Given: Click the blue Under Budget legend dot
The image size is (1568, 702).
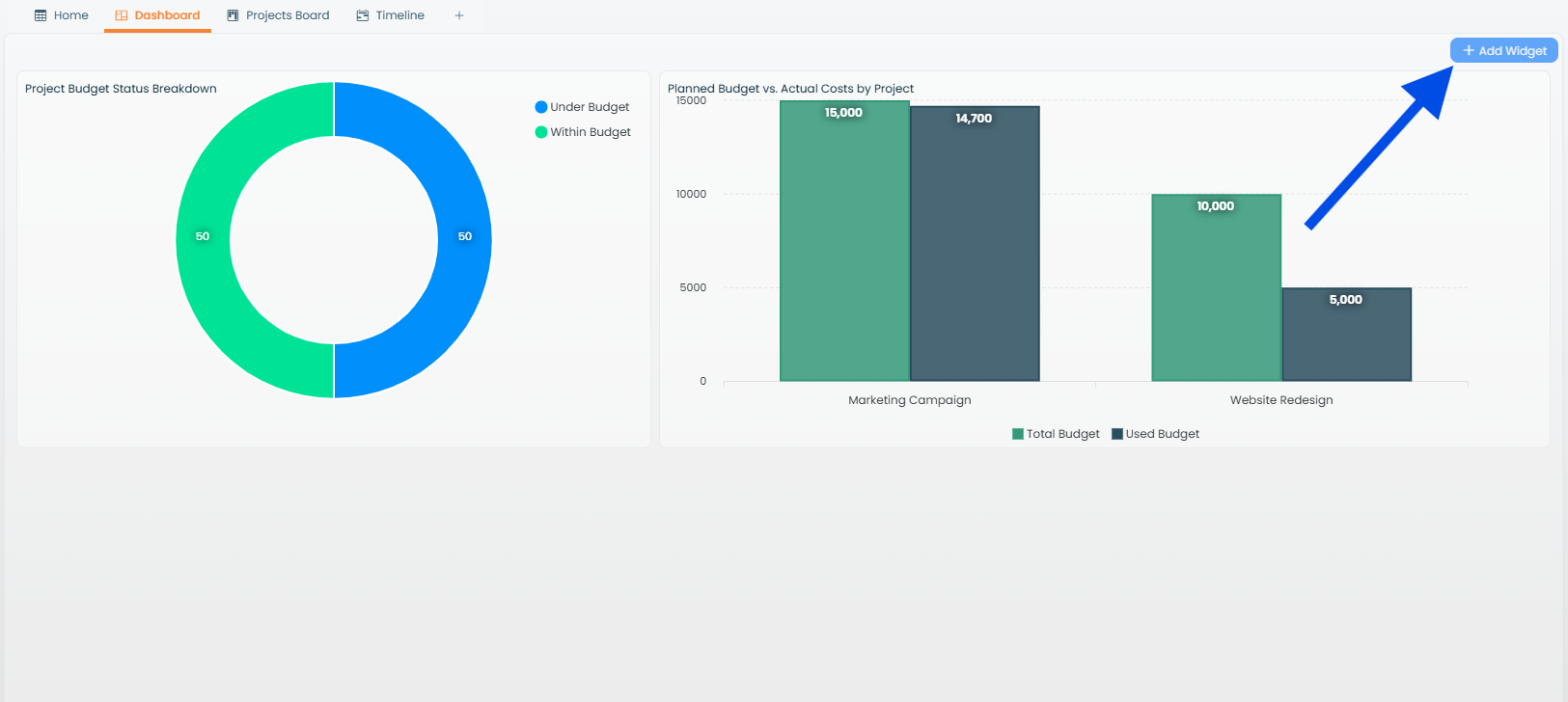Looking at the screenshot, I should [x=541, y=107].
